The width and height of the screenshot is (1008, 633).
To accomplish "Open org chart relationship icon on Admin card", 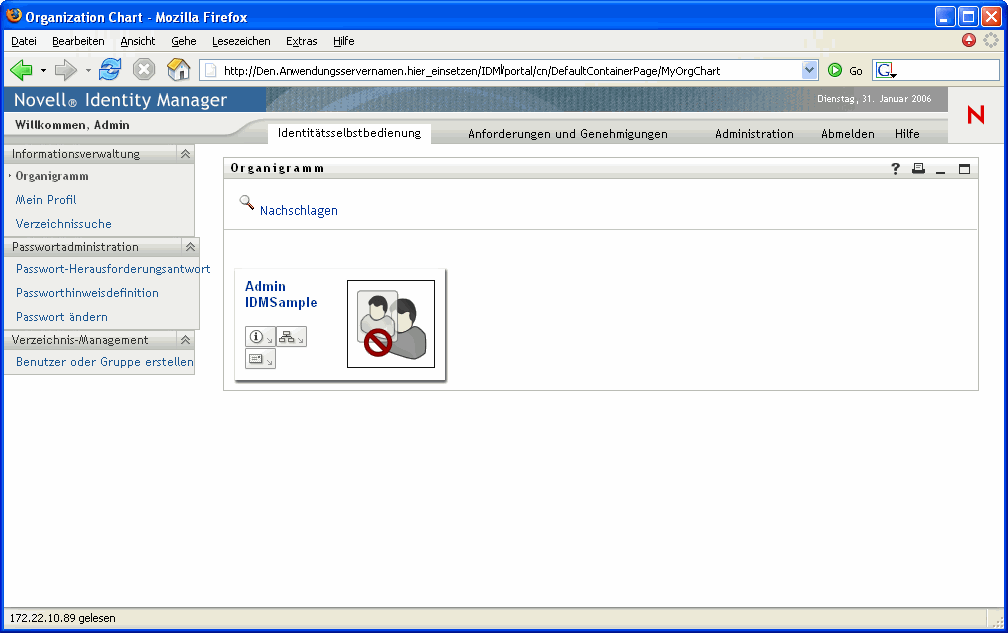I will click(291, 337).
